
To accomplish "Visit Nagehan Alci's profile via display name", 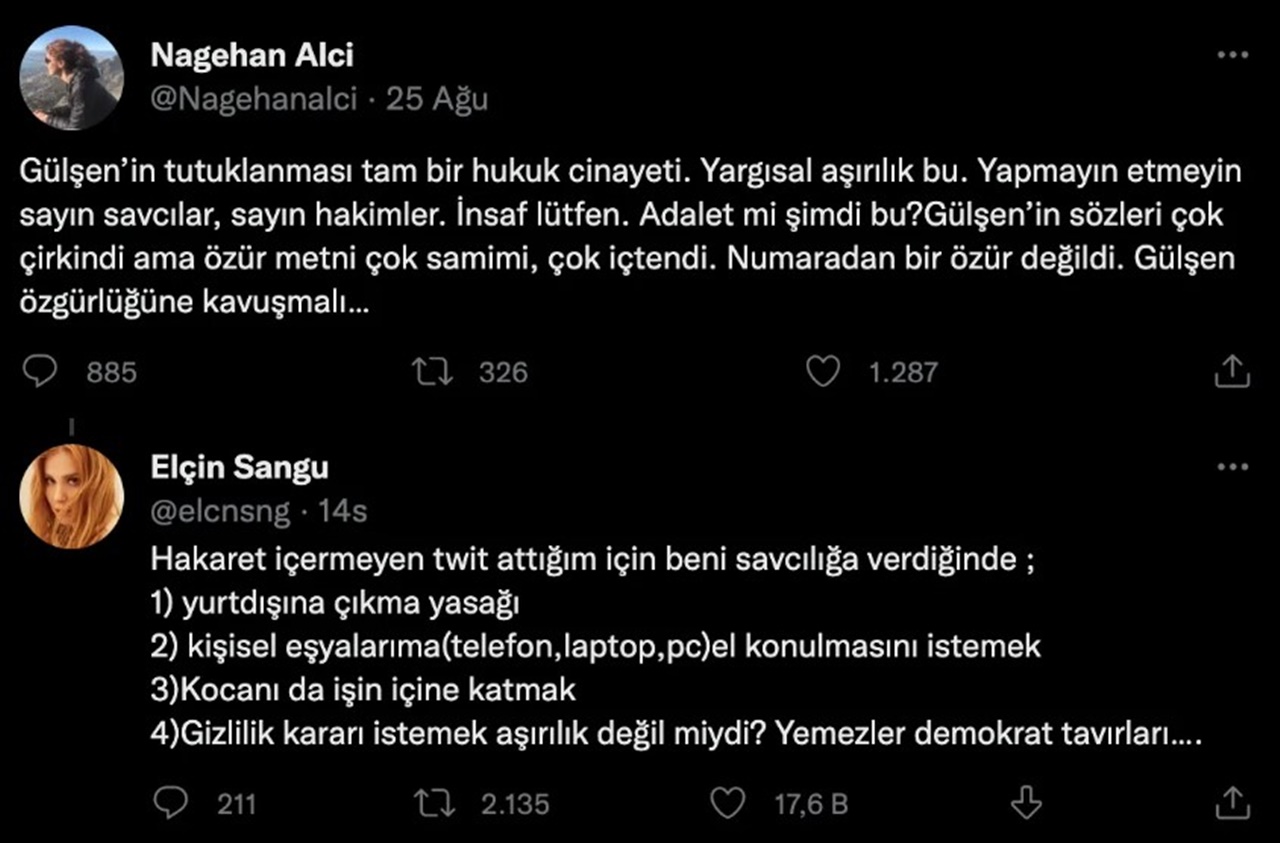I will point(251,56).
